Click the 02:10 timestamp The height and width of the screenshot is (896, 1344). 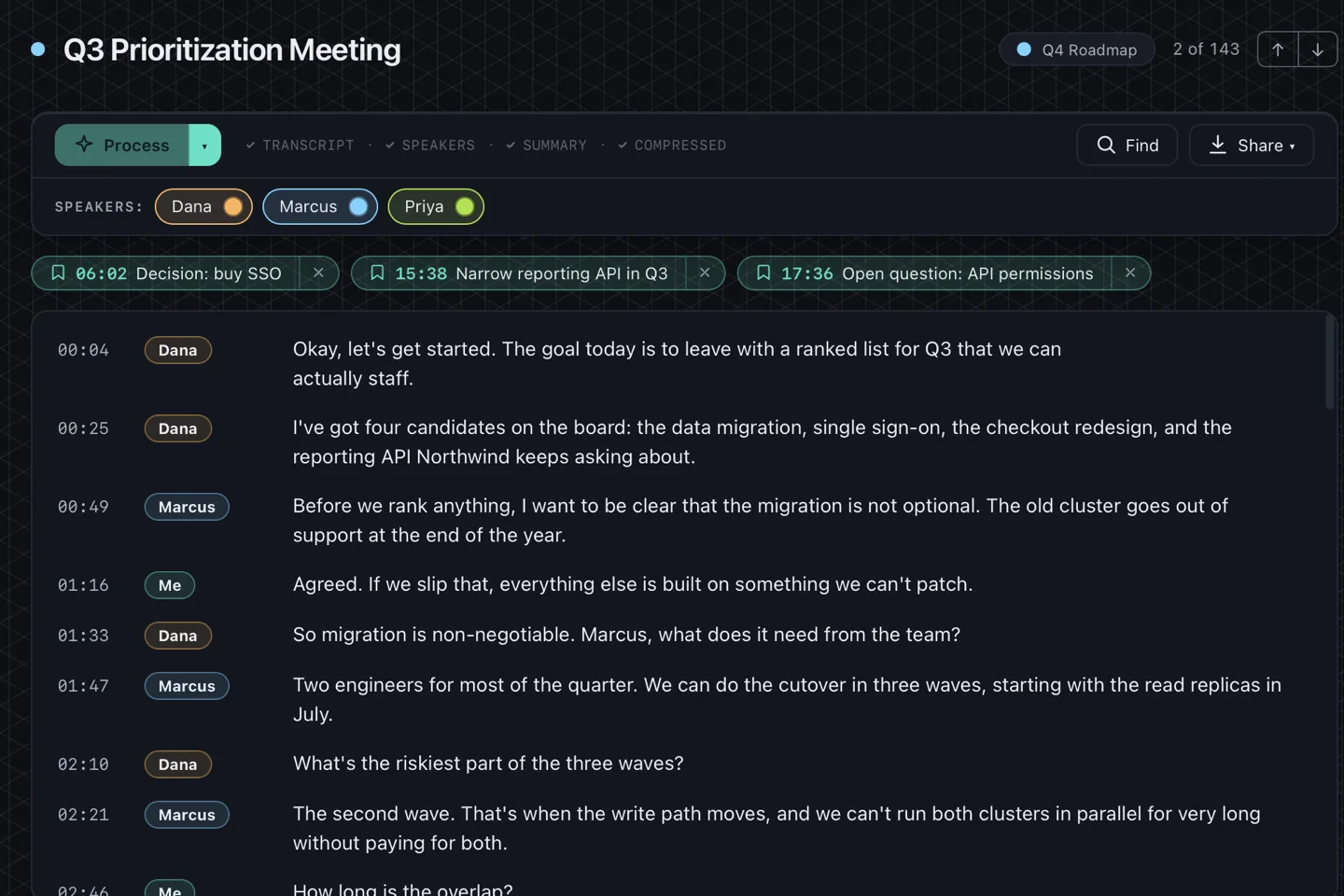click(x=83, y=764)
